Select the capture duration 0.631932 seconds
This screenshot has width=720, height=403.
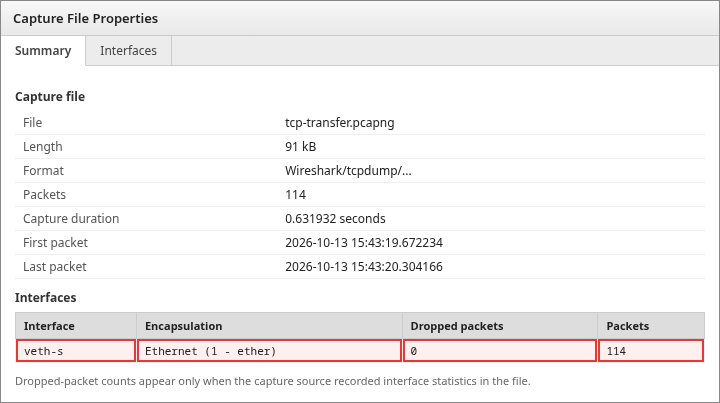pos(335,218)
